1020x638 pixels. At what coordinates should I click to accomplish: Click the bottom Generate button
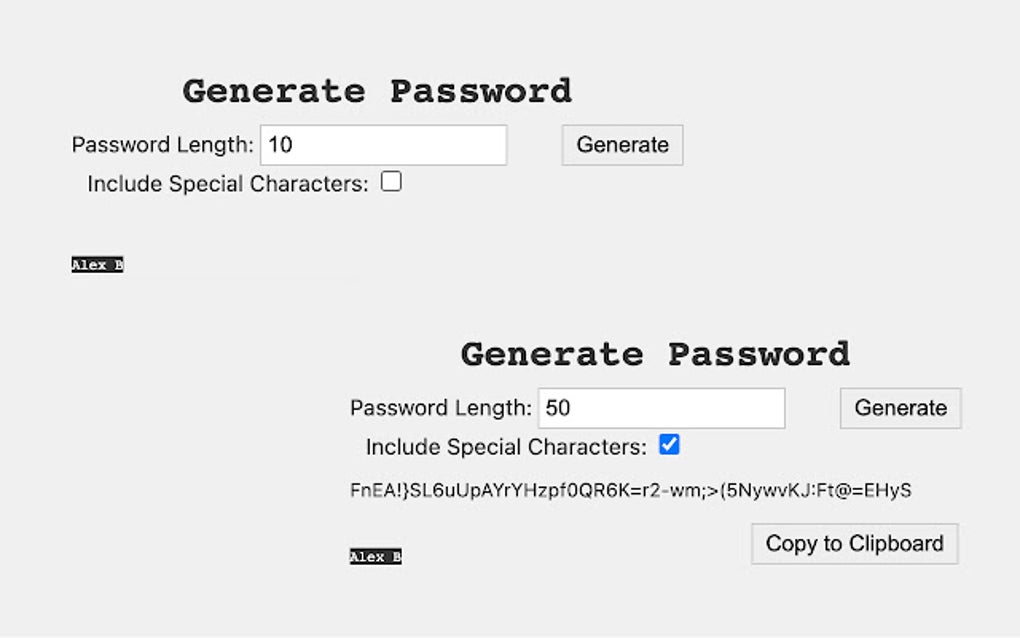pos(898,408)
